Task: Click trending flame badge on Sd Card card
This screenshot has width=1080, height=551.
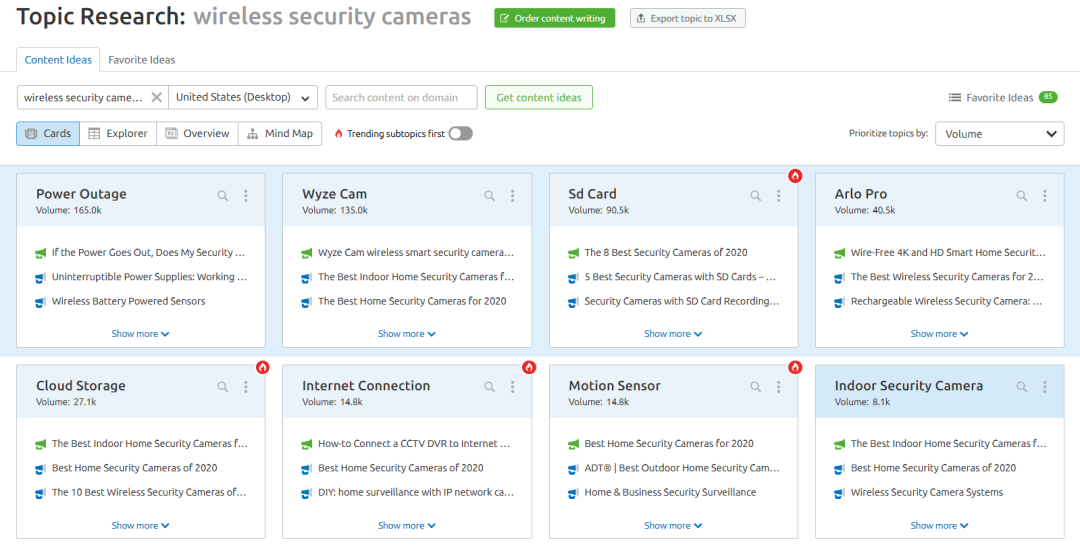Action: (796, 176)
